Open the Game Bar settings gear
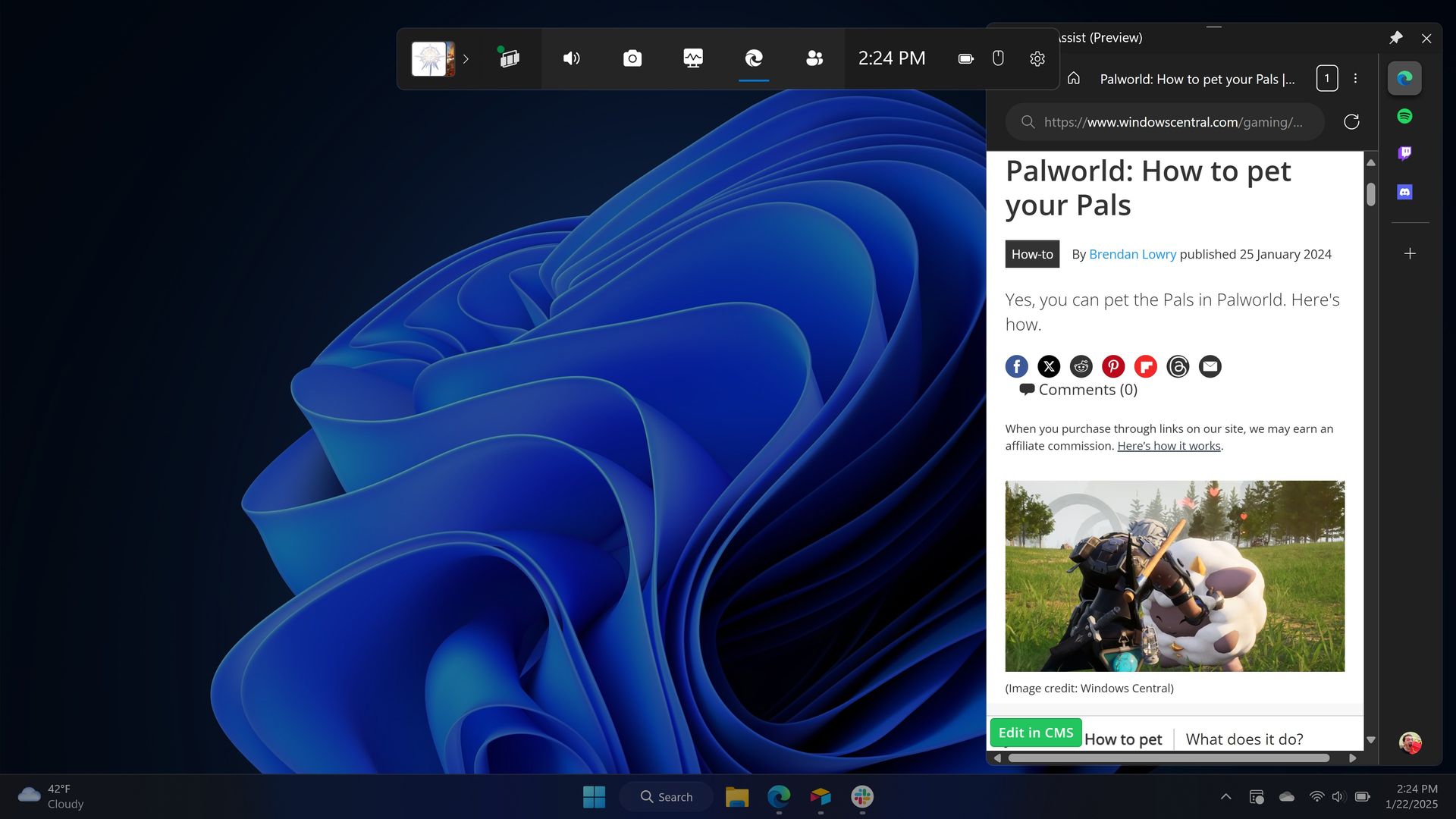1456x819 pixels. pos(1037,58)
